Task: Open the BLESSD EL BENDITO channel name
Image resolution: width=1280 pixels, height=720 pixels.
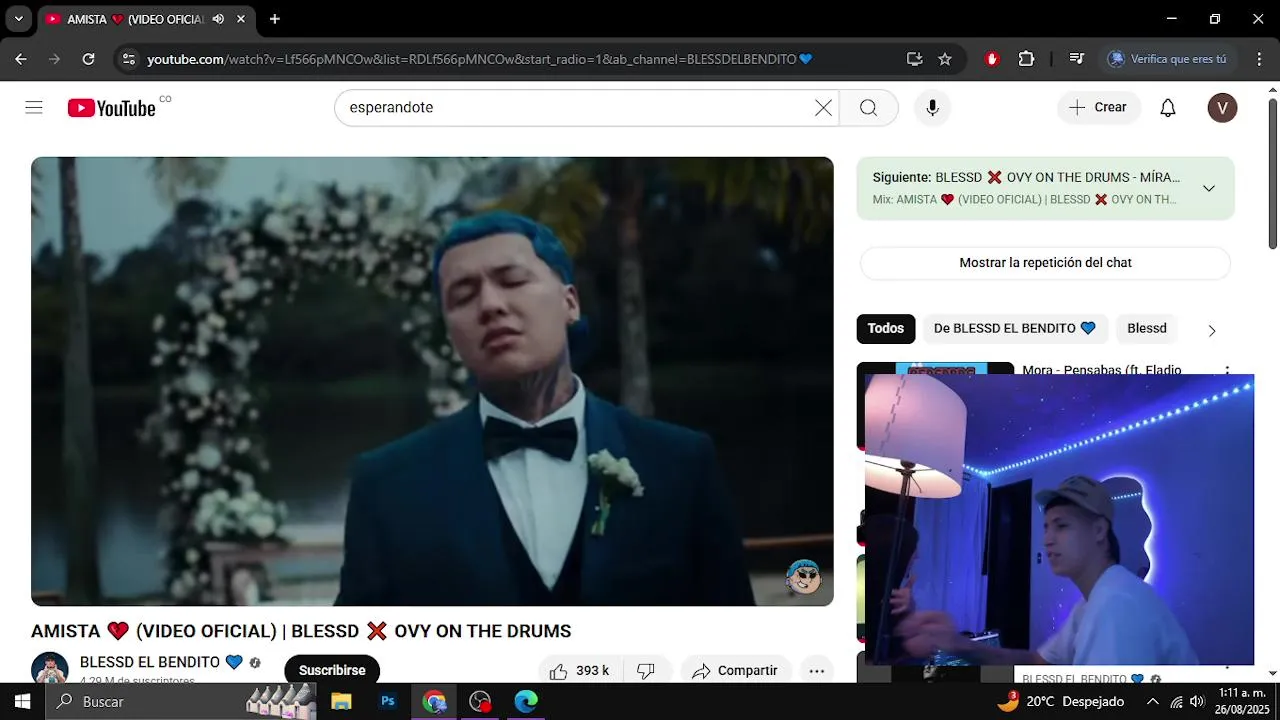Action: (150, 662)
